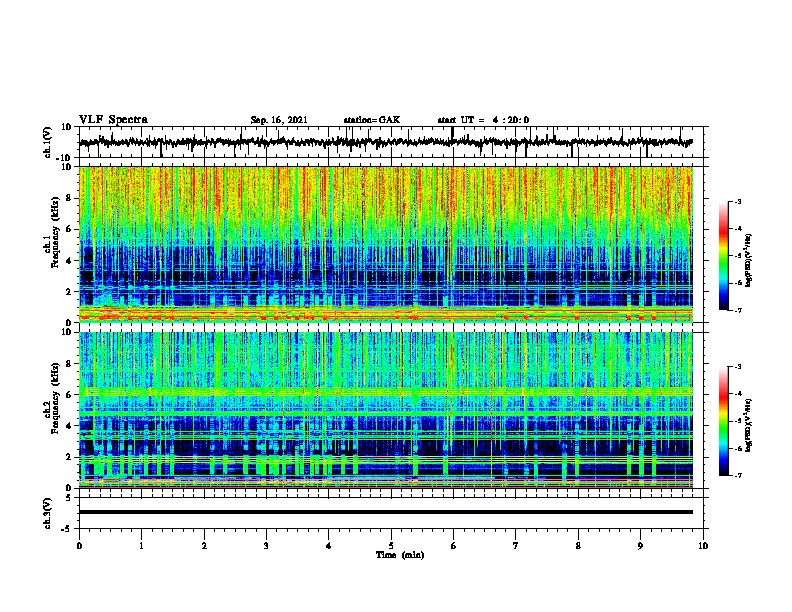This screenshot has width=792, height=612.
Task: Click the "Time (min)" x-axis label
Action: coord(400,555)
